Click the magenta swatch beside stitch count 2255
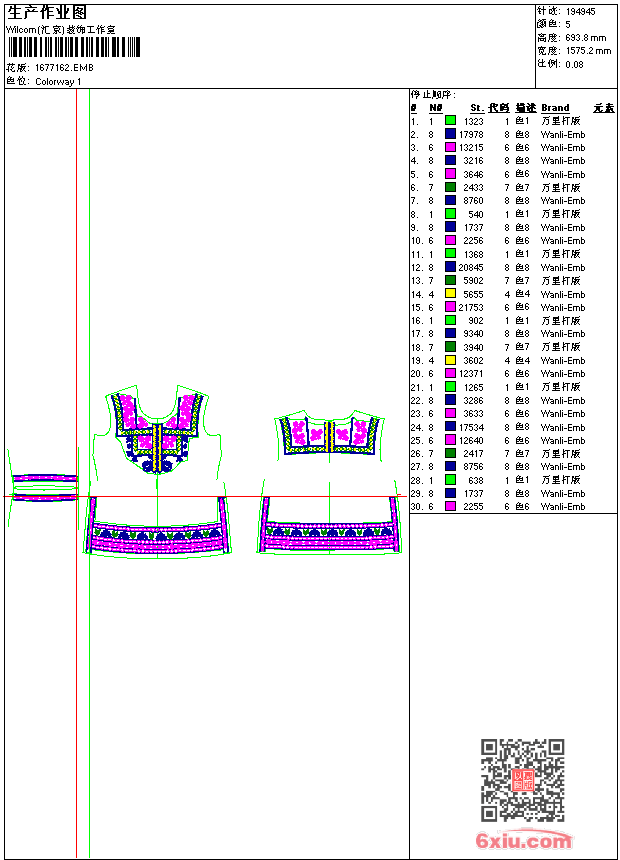620x860 pixels. coord(450,506)
